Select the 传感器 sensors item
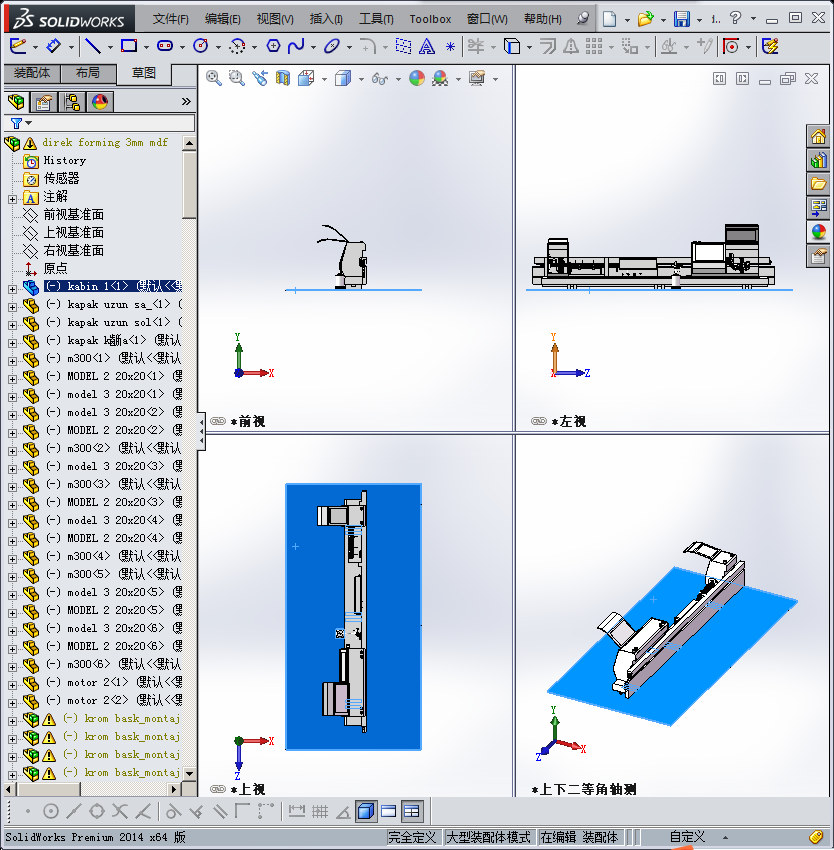Screen dimensions: 834x850 click(61, 178)
